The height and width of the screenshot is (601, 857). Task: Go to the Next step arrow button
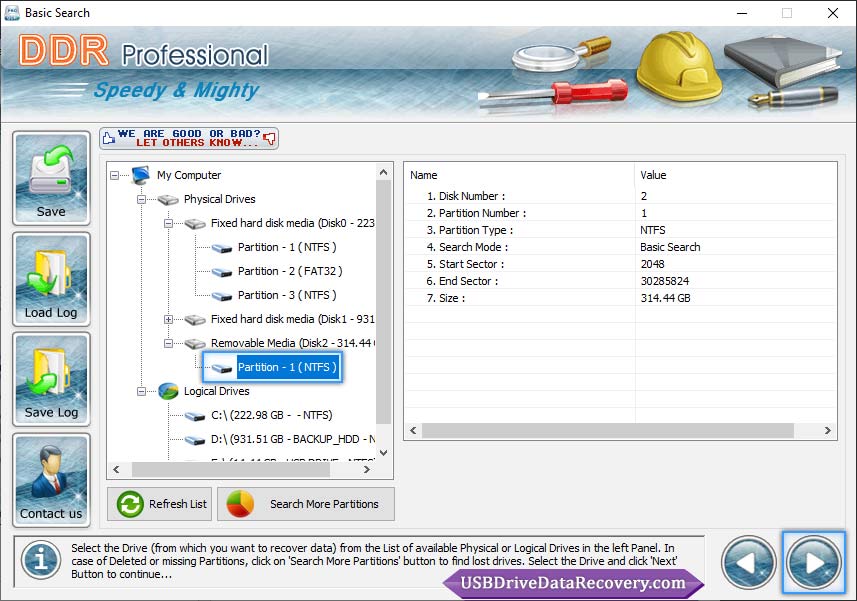pyautogui.click(x=814, y=562)
